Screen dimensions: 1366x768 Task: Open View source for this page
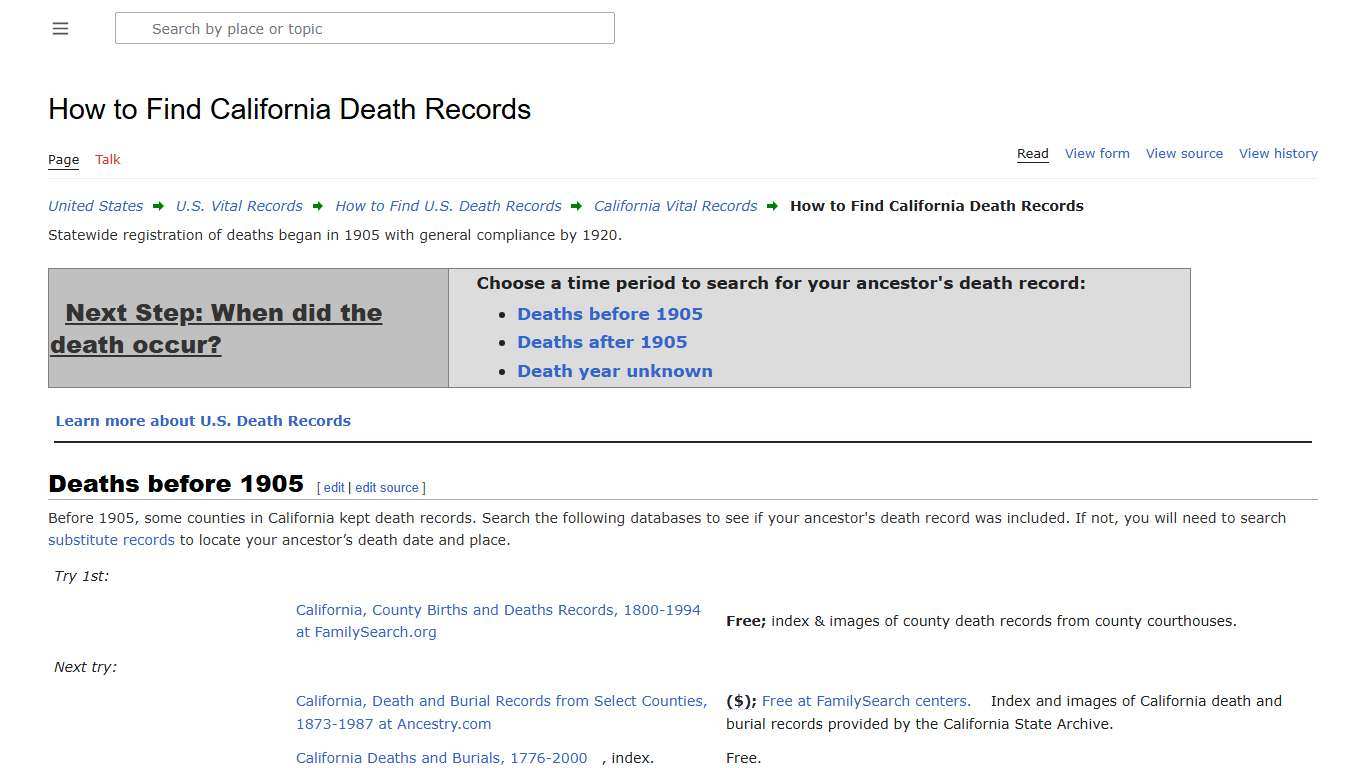[1184, 153]
